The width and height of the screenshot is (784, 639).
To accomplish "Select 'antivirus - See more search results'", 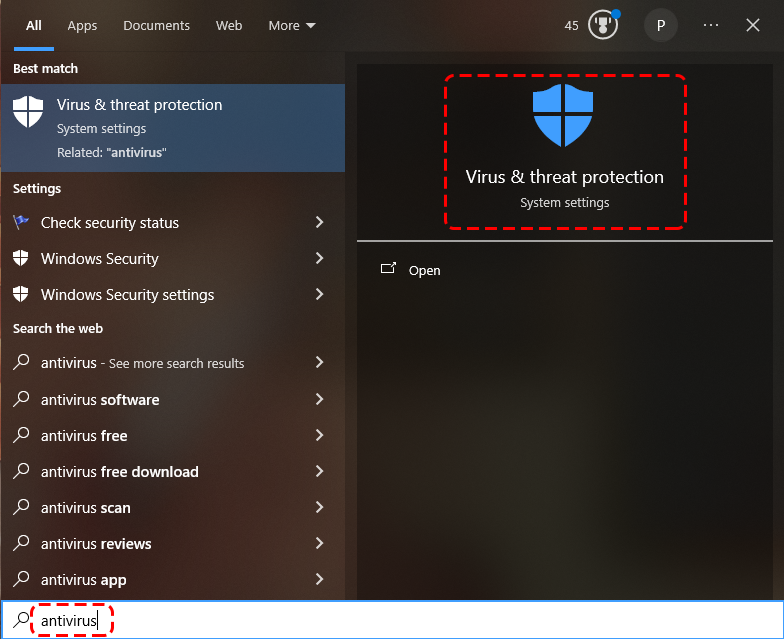I will (142, 363).
